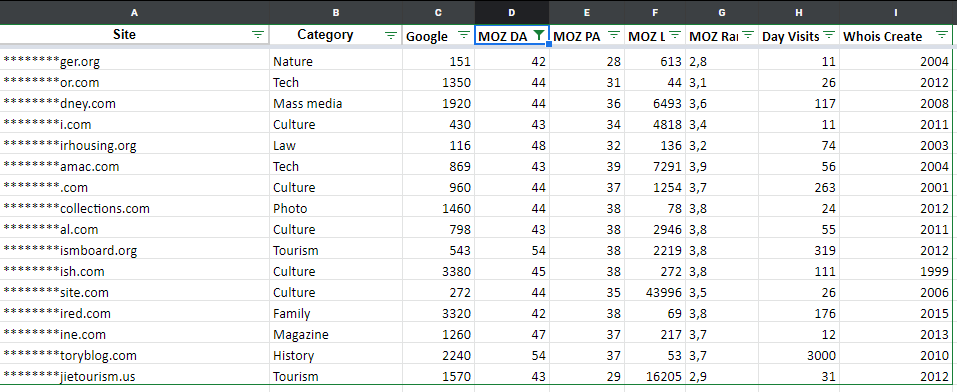The height and width of the screenshot is (392, 957).
Task: Open the Day Visits column filter
Action: coord(828,35)
